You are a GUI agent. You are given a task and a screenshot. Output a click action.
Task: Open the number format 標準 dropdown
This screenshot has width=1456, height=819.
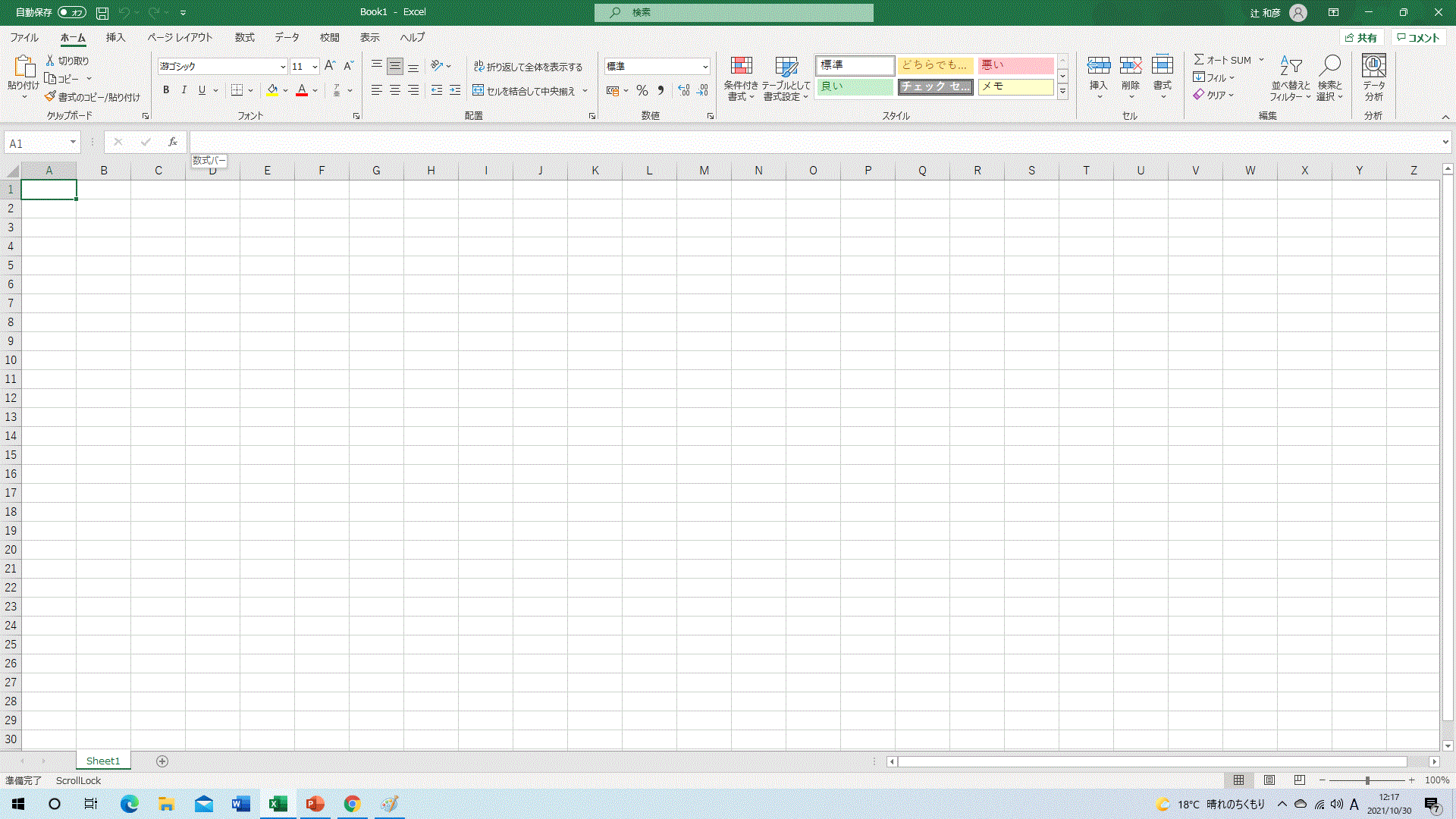click(x=705, y=67)
